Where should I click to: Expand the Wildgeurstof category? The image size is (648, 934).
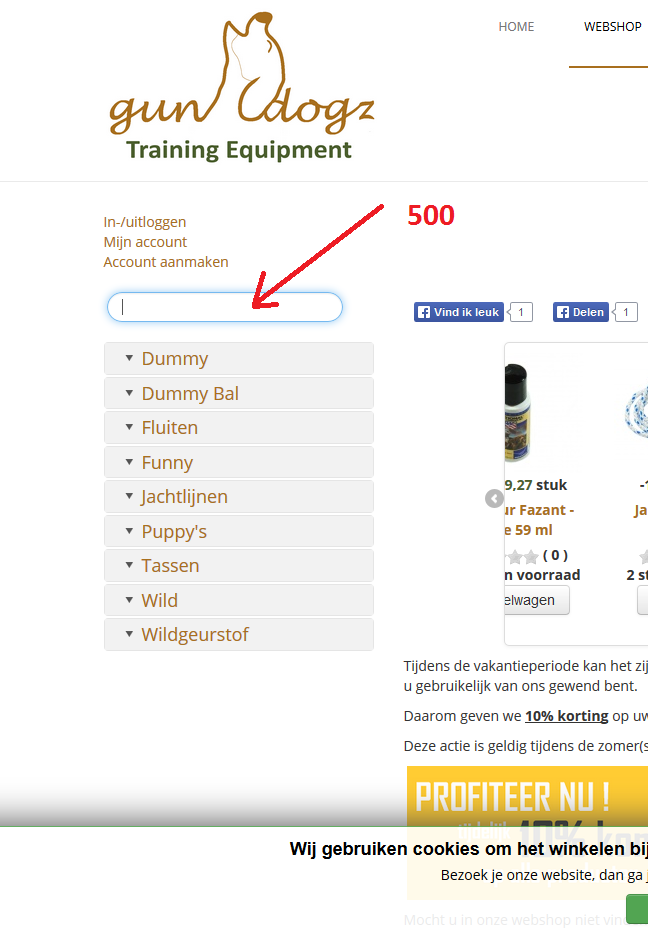tap(239, 634)
